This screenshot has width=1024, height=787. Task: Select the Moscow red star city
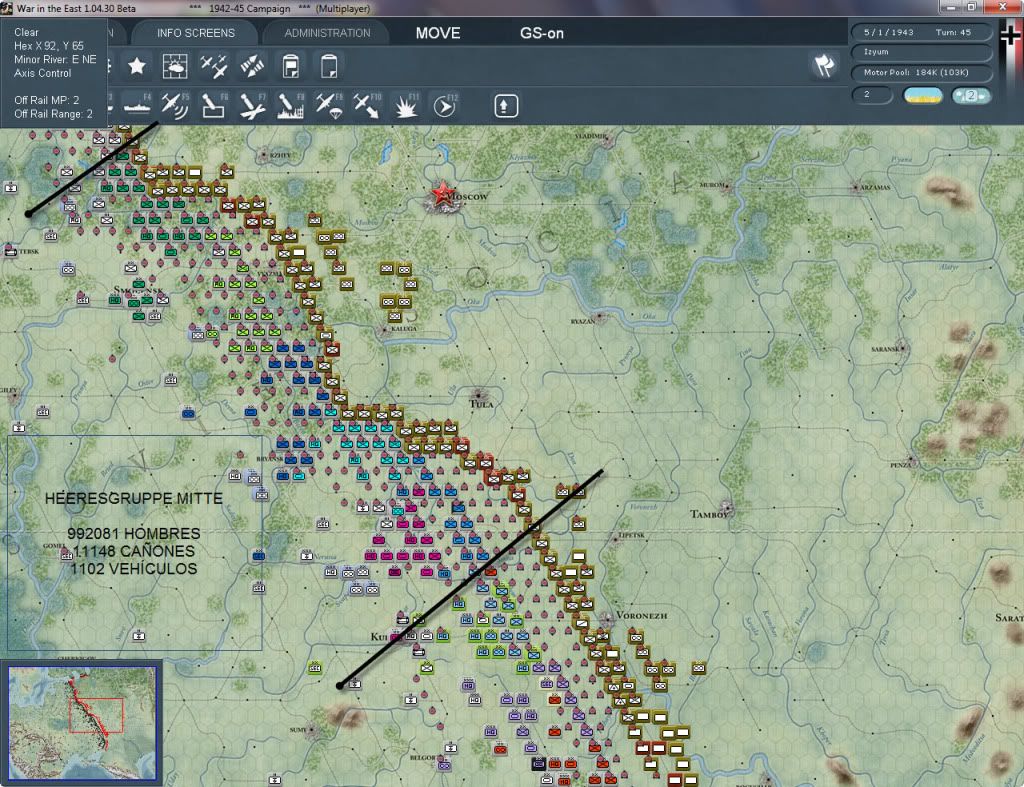443,194
